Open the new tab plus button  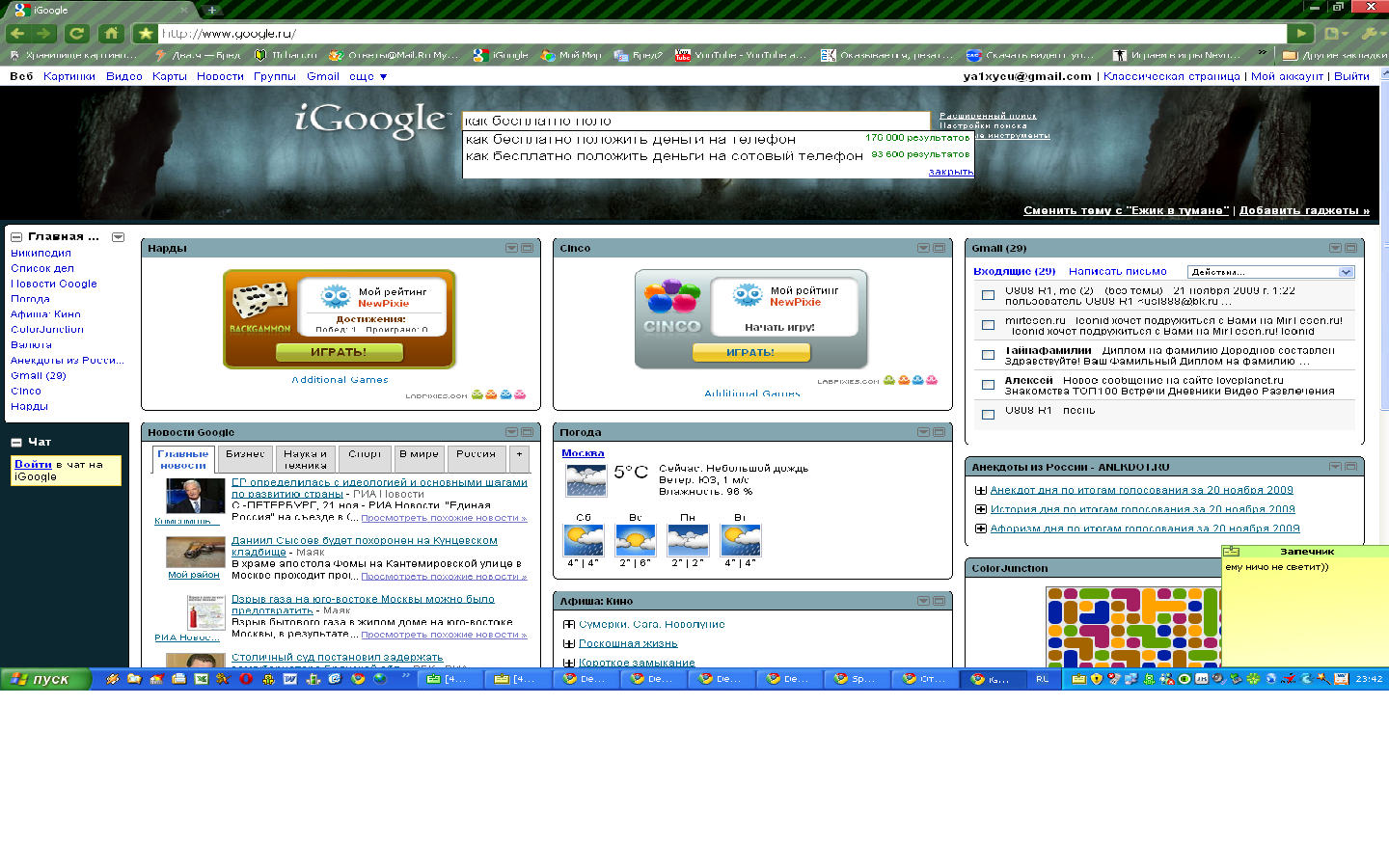pos(212,10)
